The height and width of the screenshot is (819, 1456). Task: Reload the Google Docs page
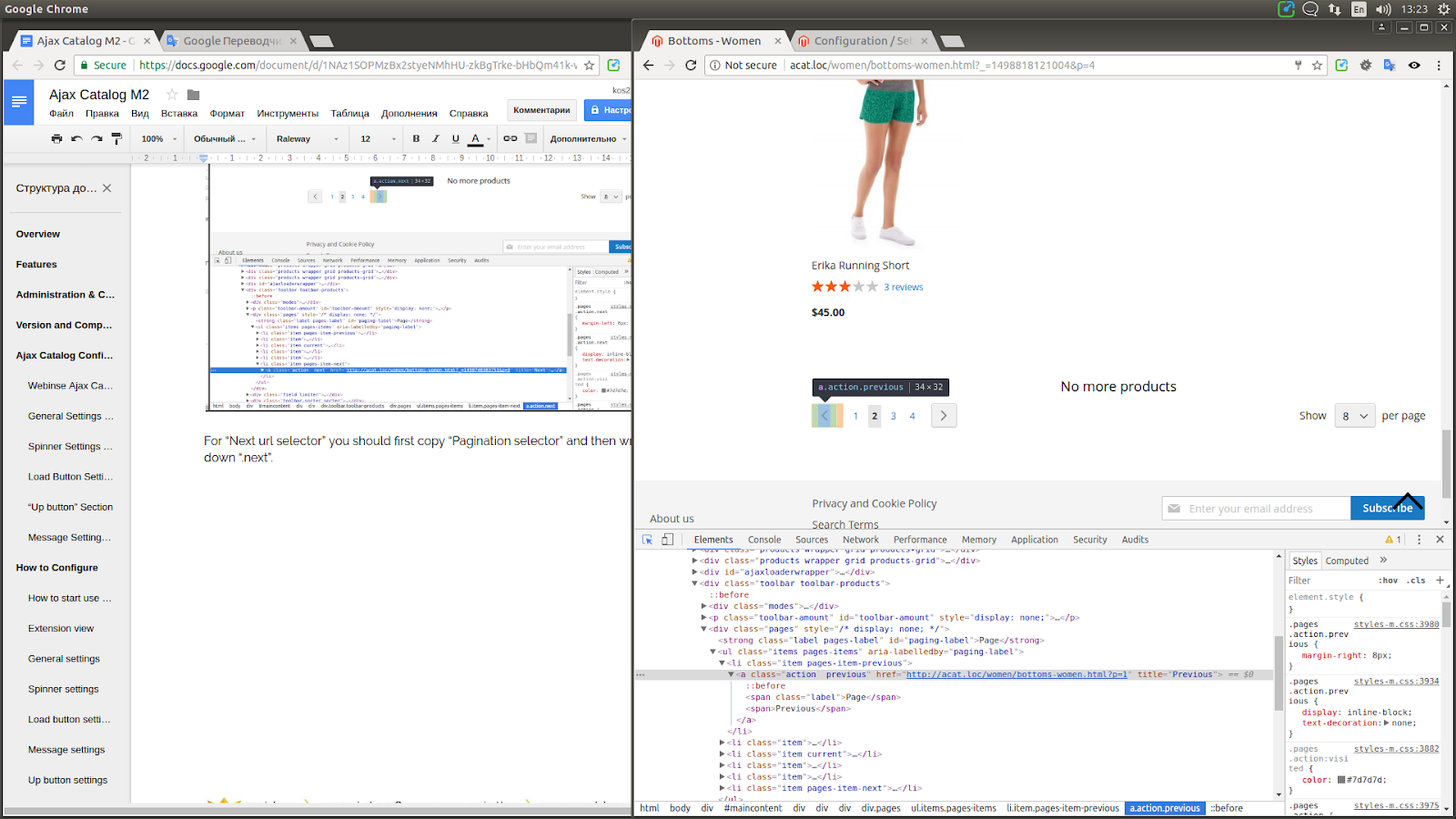tap(59, 66)
